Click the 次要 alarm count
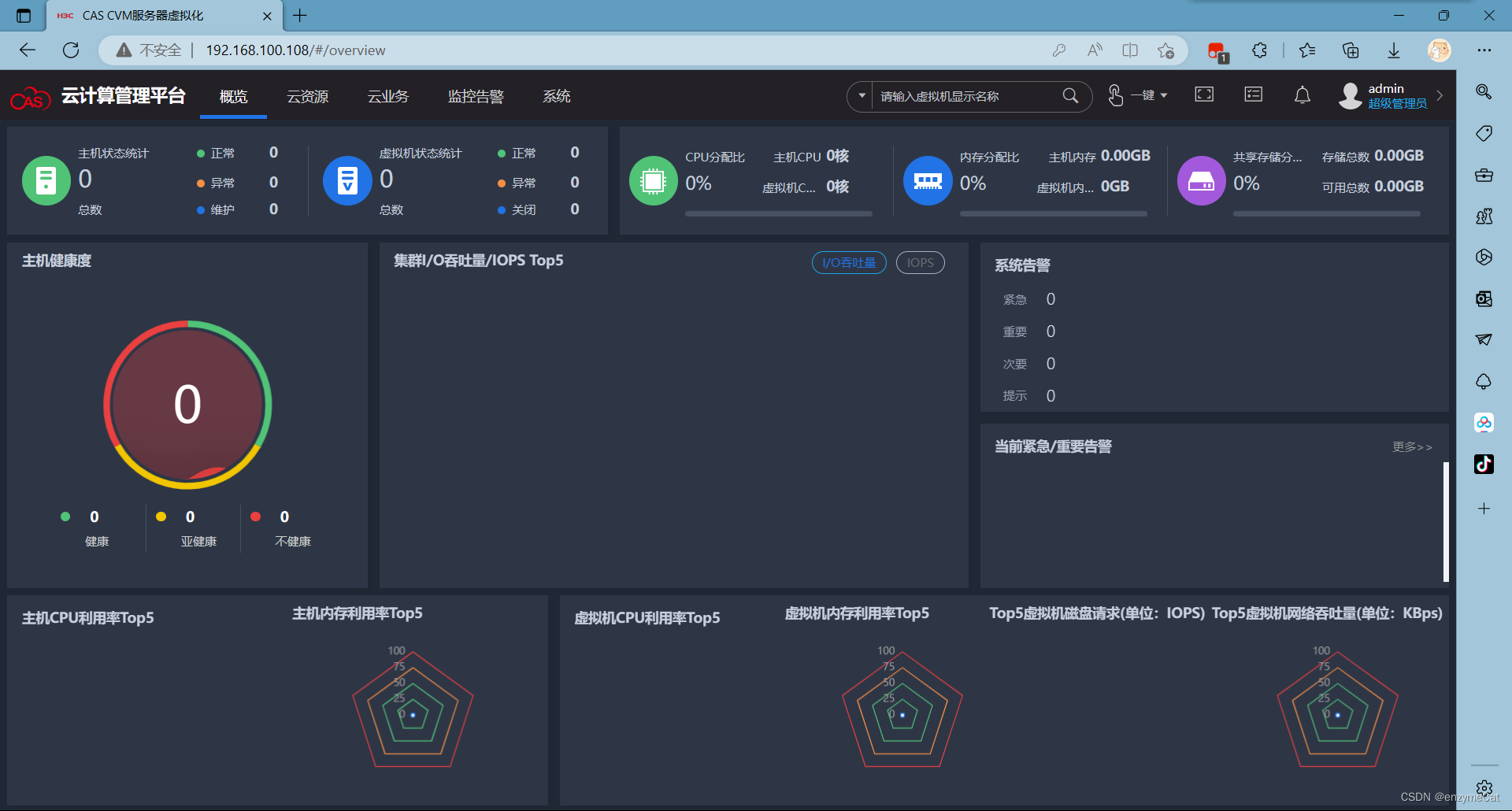 pos(1051,364)
